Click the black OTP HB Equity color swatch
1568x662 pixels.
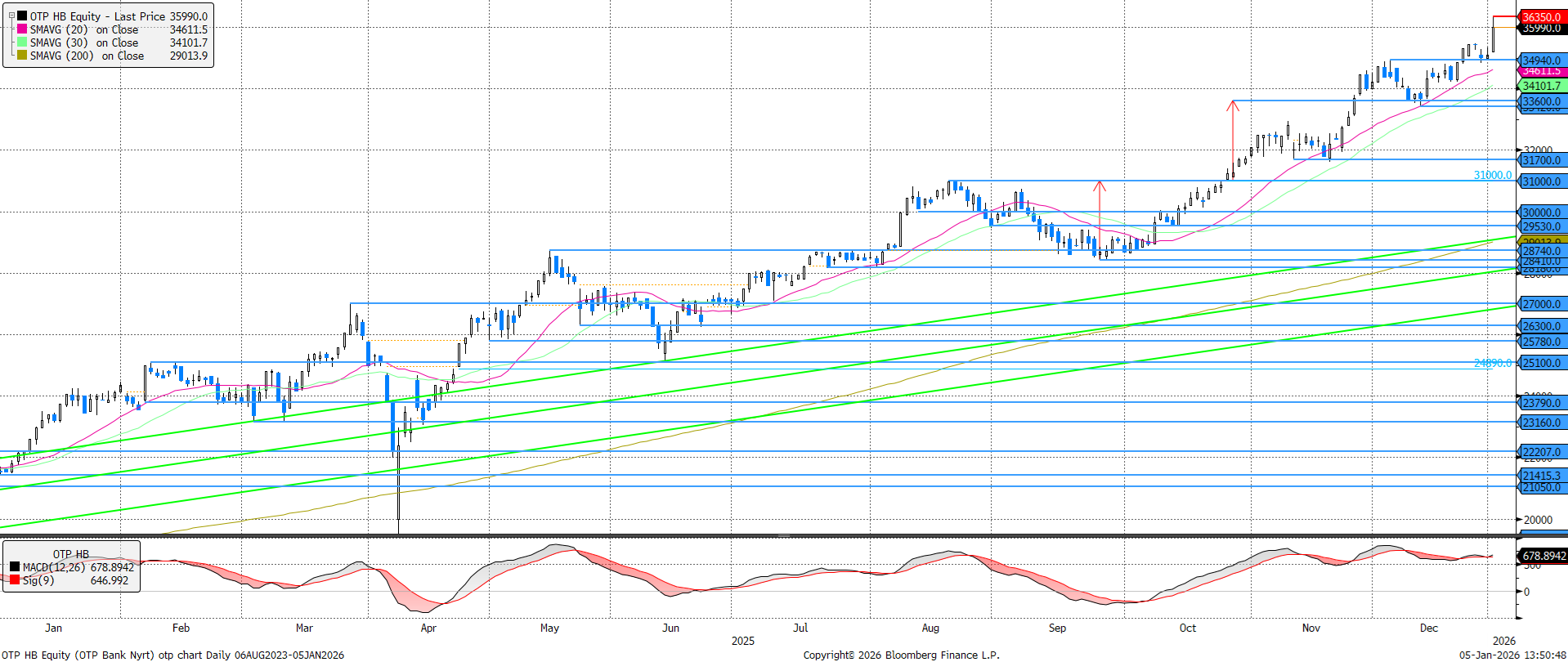tap(22, 16)
